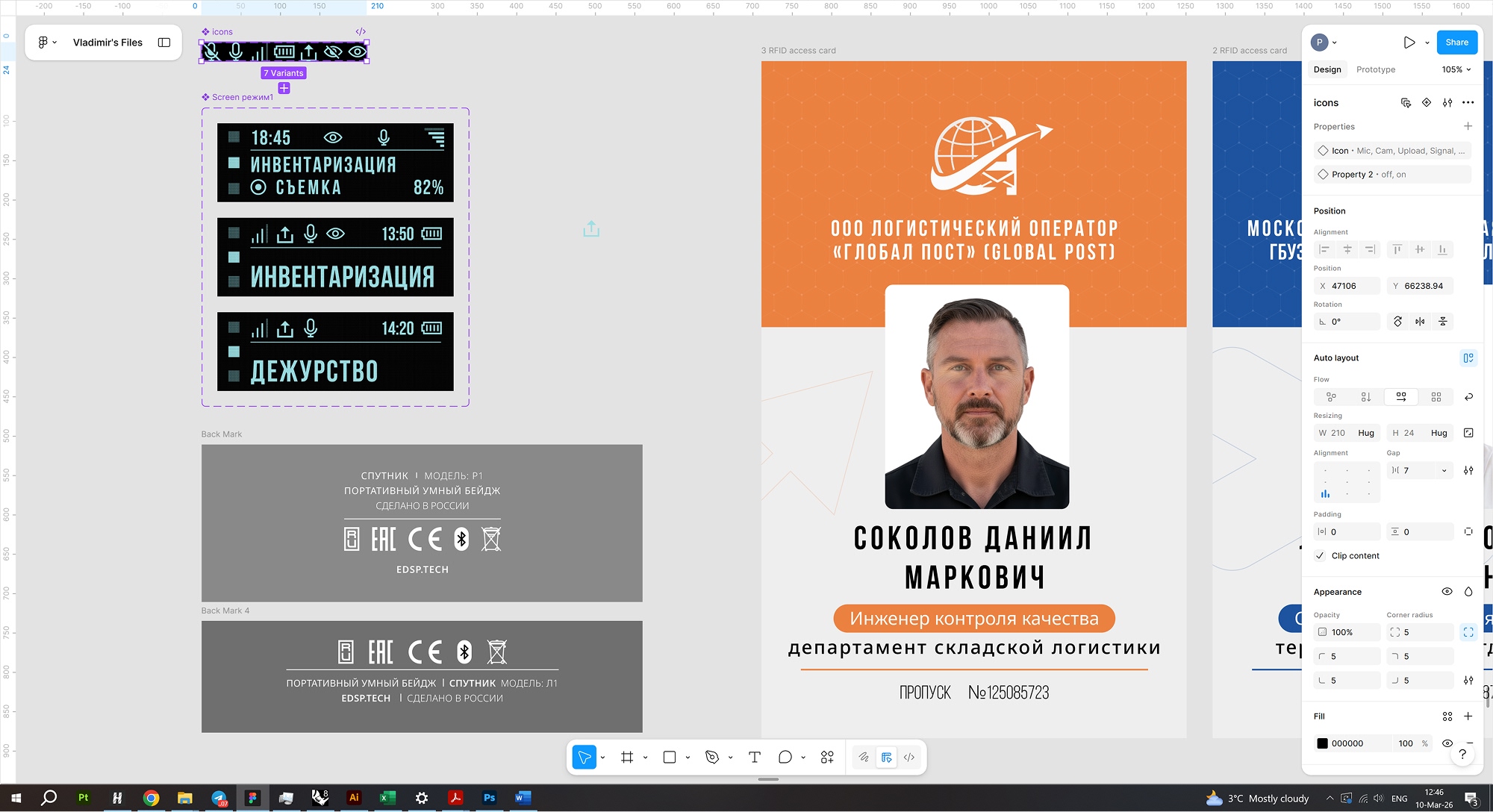The image size is (1493, 812).
Task: Click the flip horizontal icon
Action: [1420, 322]
